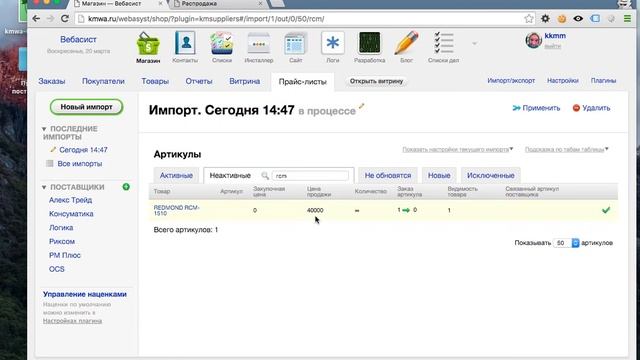Expand the app list arrow after Списки дел

pos(474,43)
